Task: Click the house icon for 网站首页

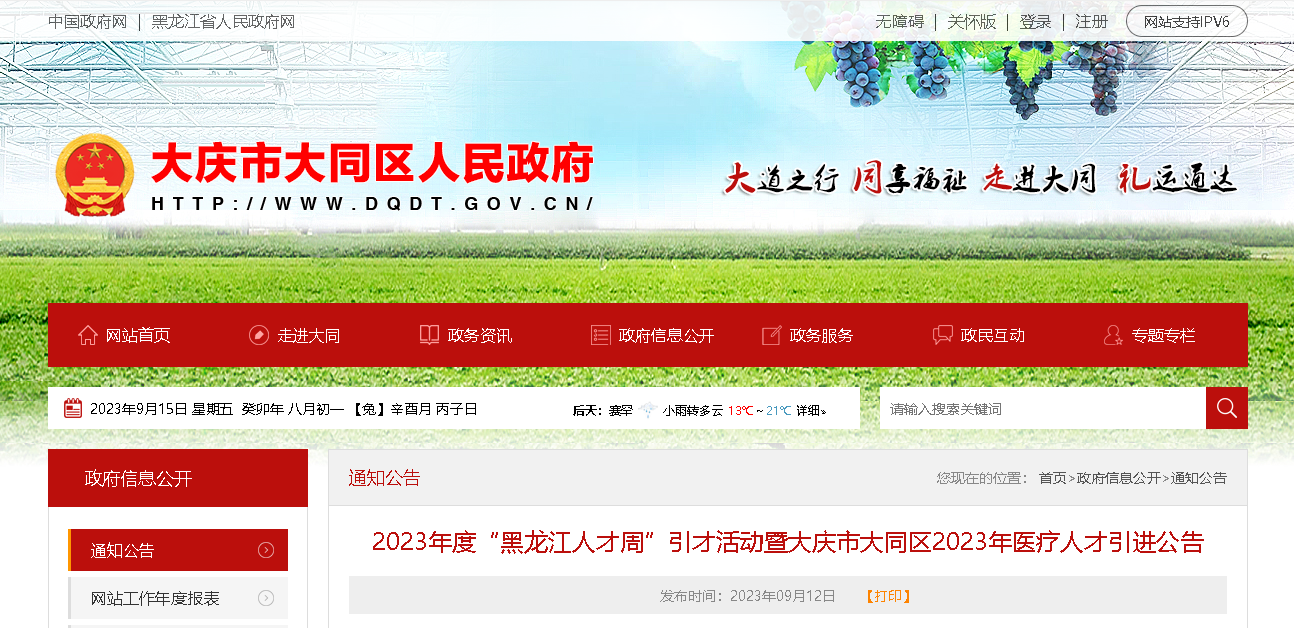Action: pyautogui.click(x=88, y=336)
